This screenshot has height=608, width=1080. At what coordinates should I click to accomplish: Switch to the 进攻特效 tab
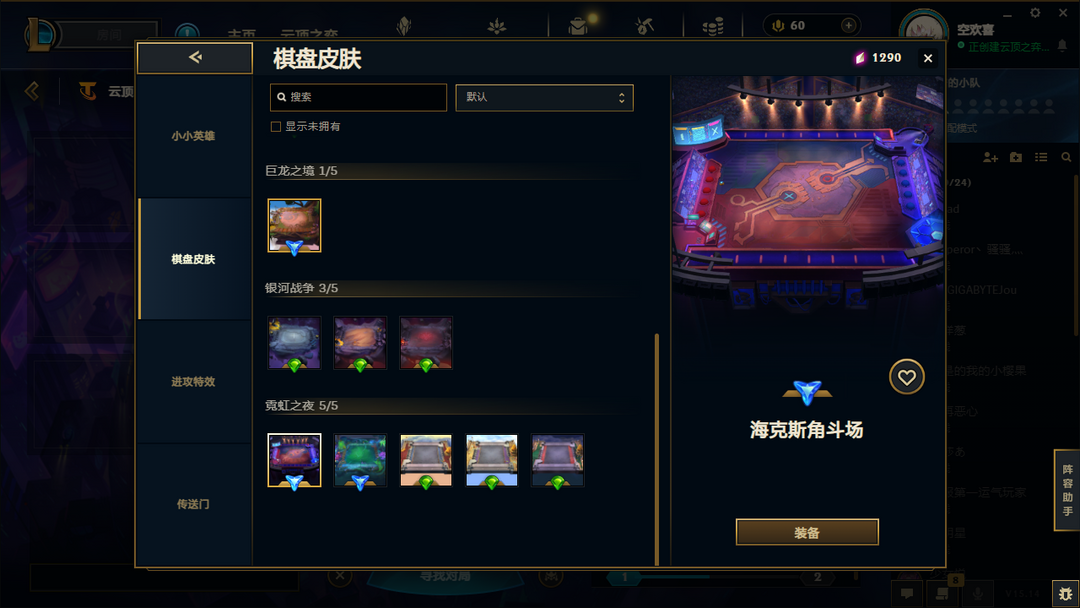point(194,381)
